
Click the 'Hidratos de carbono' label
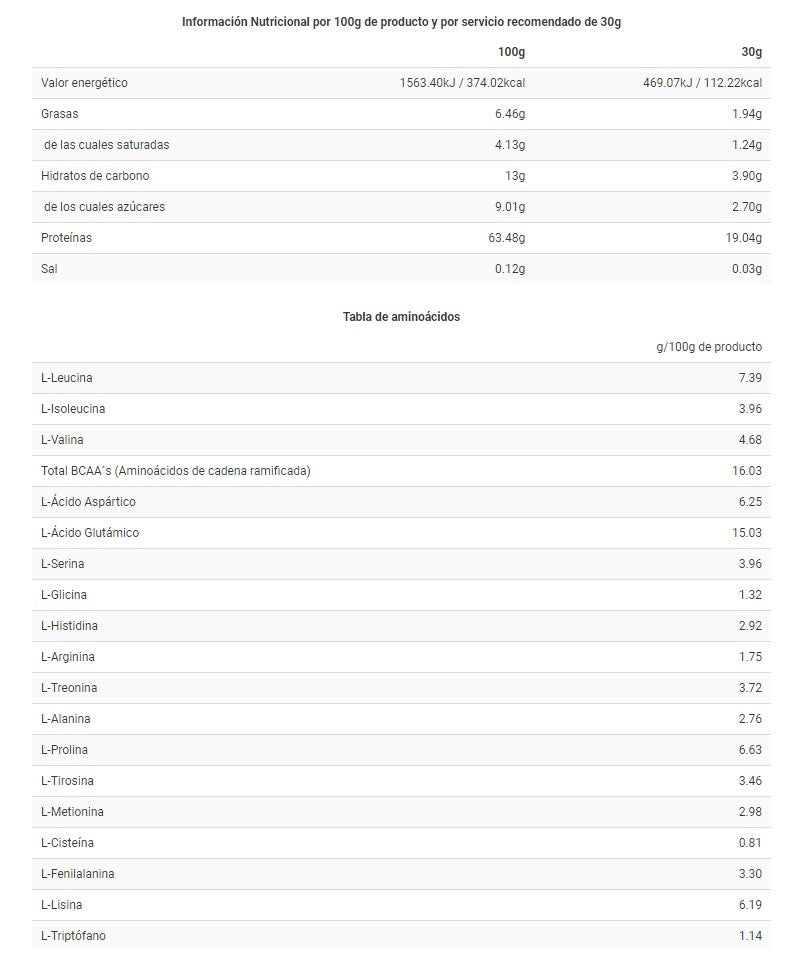[x=95, y=176]
